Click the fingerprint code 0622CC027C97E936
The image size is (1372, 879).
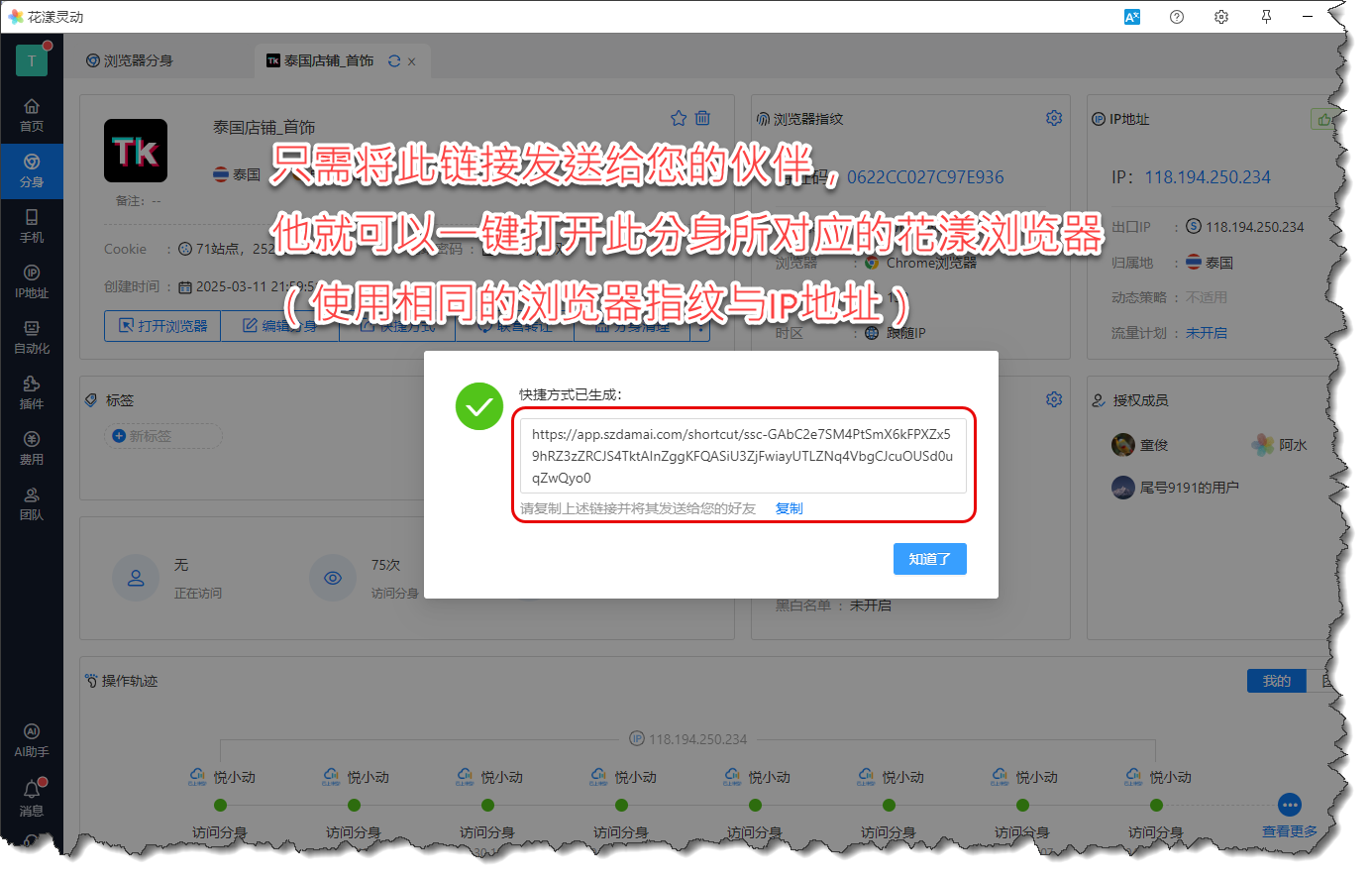click(925, 177)
